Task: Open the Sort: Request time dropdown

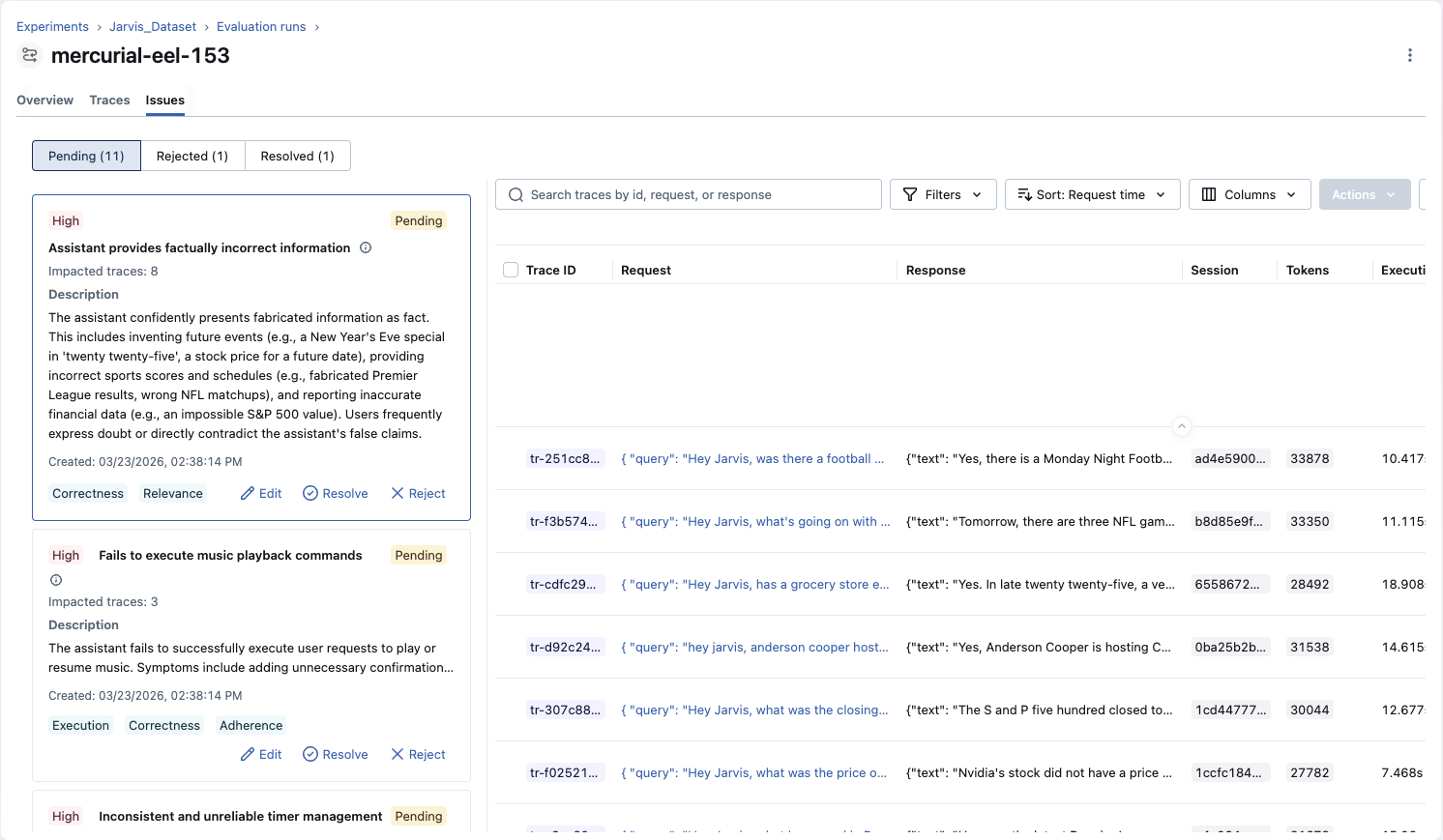Action: (x=1092, y=194)
